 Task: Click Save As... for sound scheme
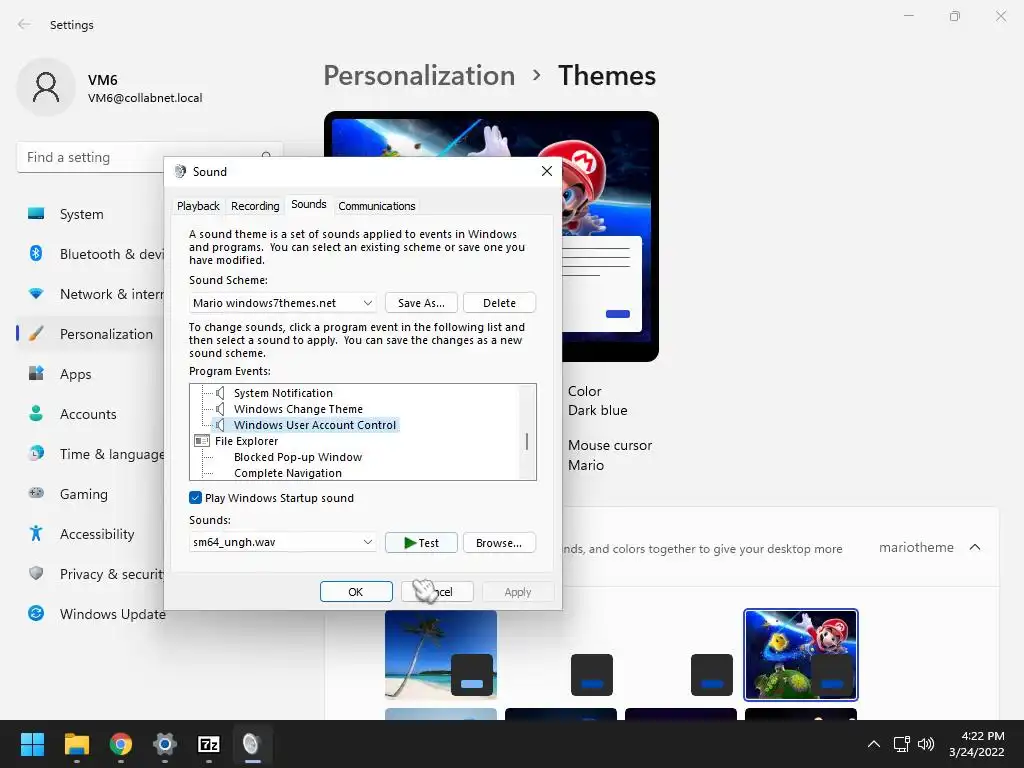[x=421, y=303]
